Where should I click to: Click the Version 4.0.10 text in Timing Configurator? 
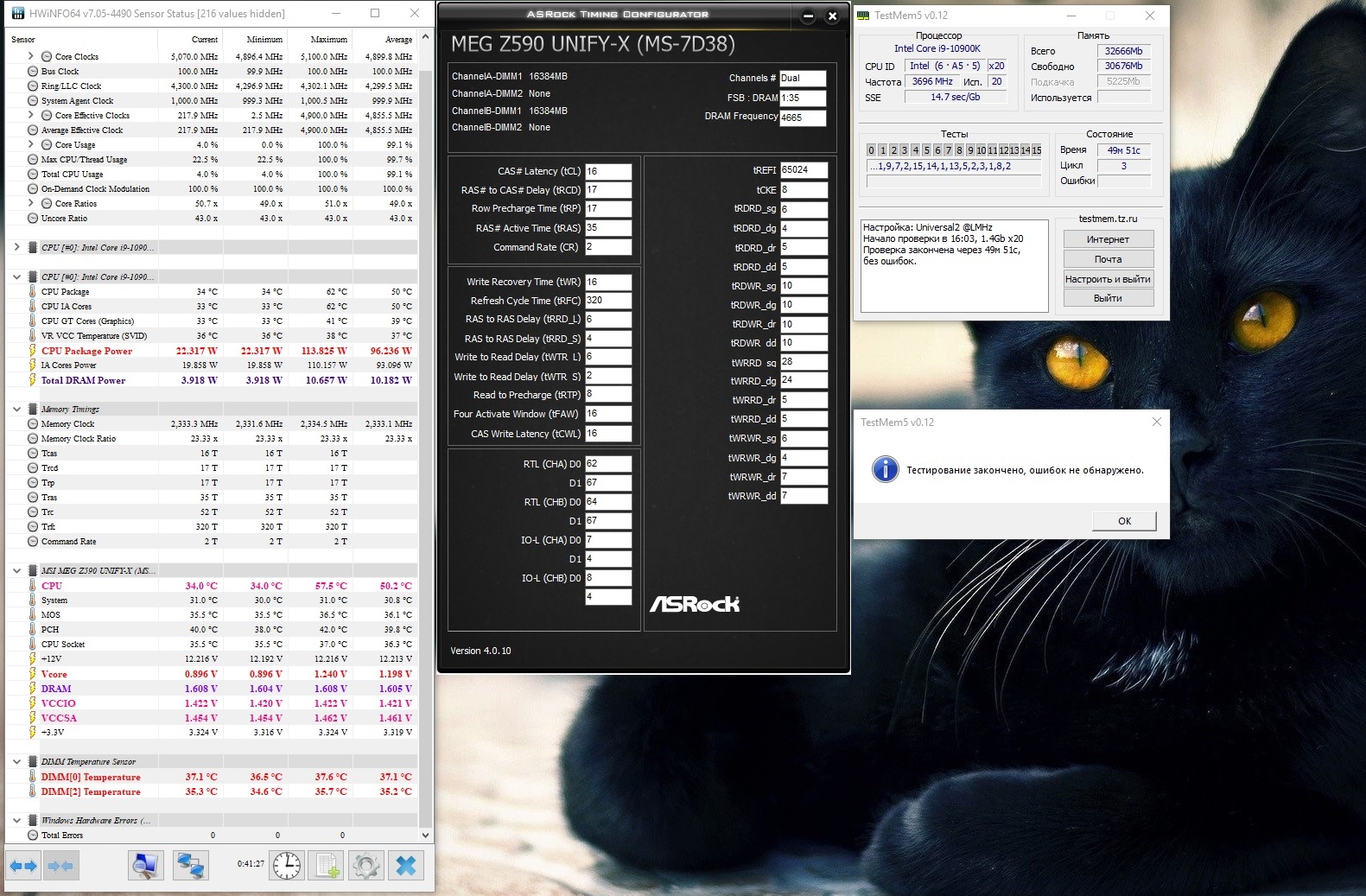click(480, 651)
